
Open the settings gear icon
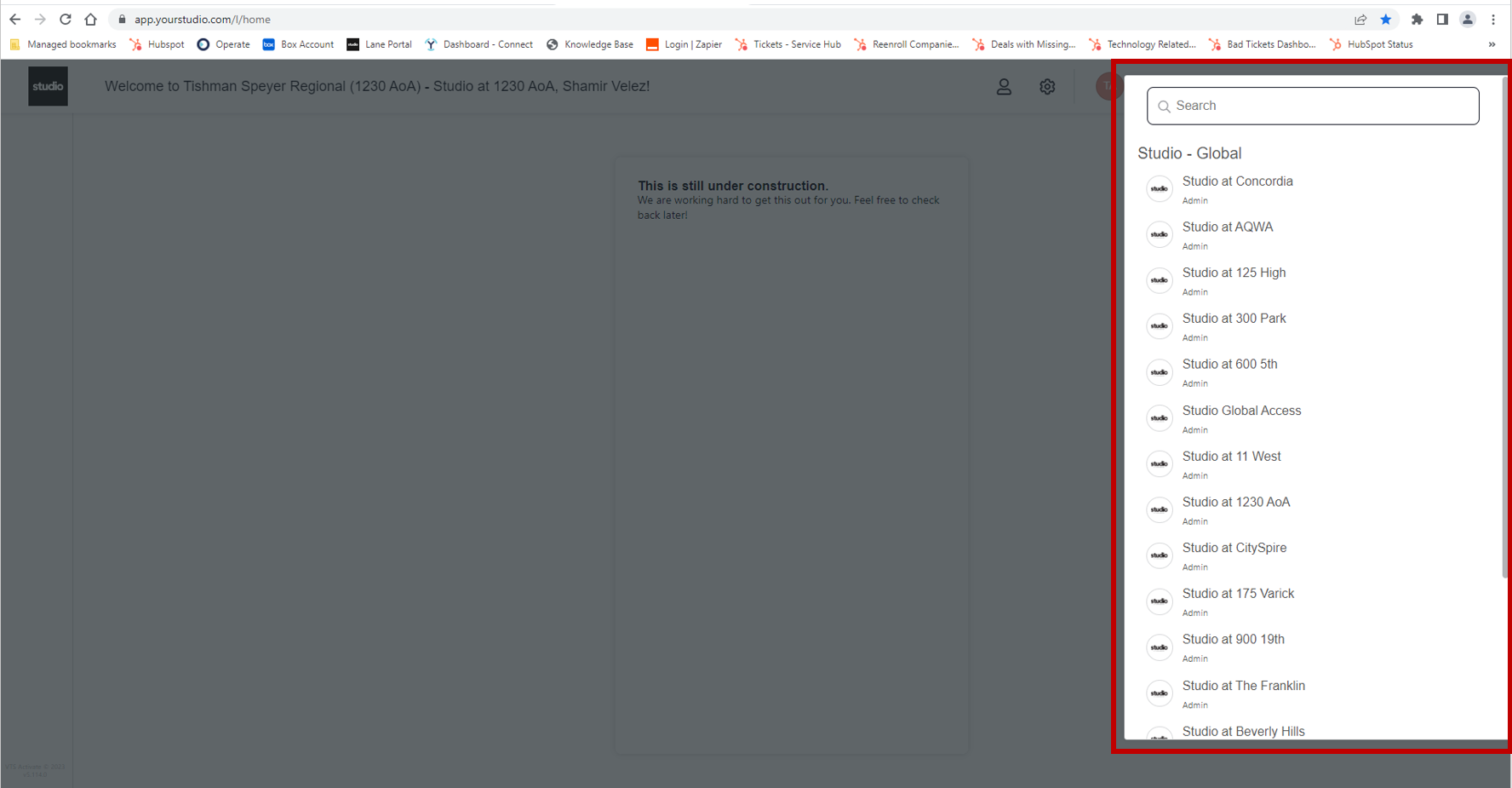tap(1047, 86)
